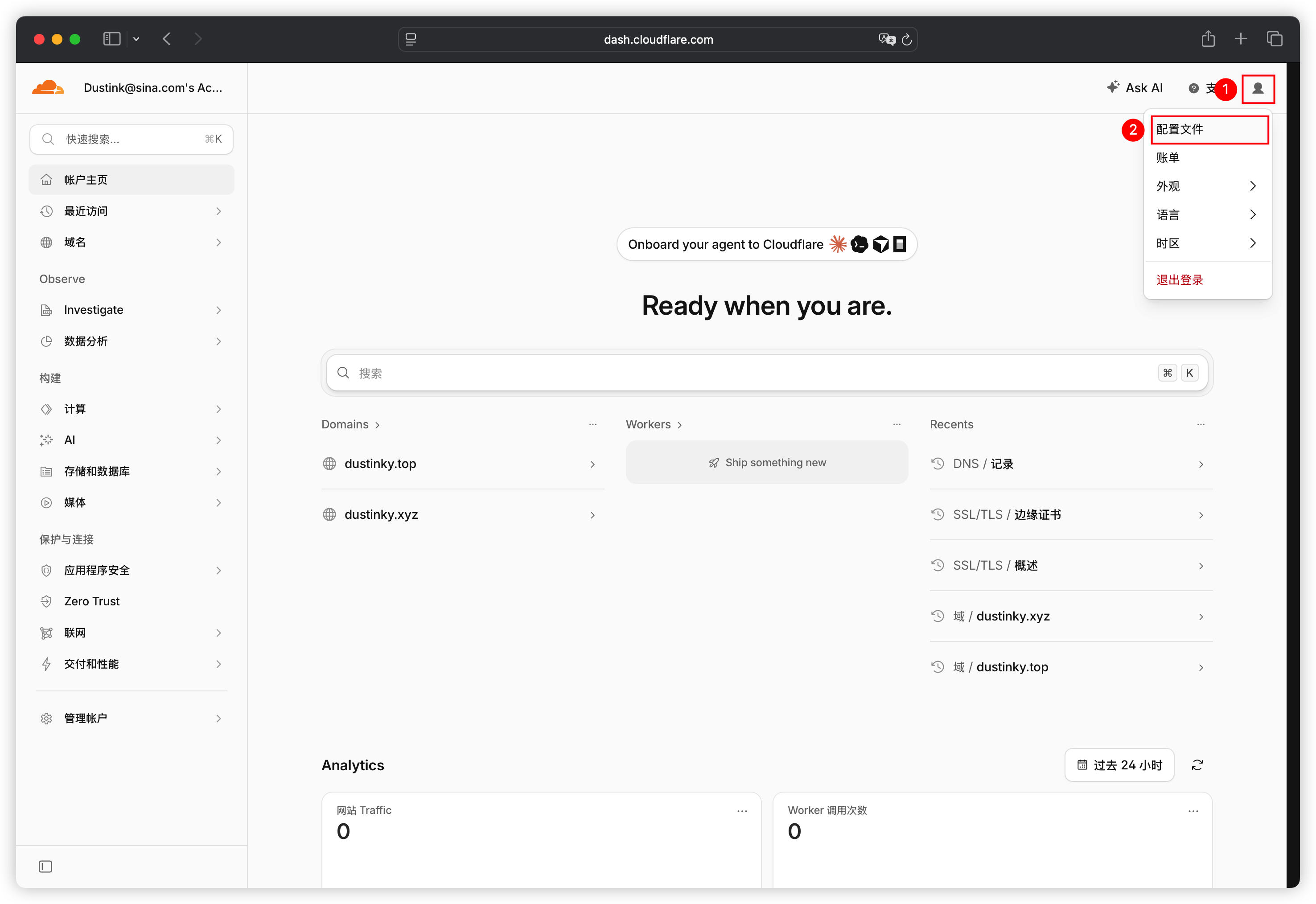Expand the 域名 sidebar item
1316x904 pixels.
[x=132, y=242]
